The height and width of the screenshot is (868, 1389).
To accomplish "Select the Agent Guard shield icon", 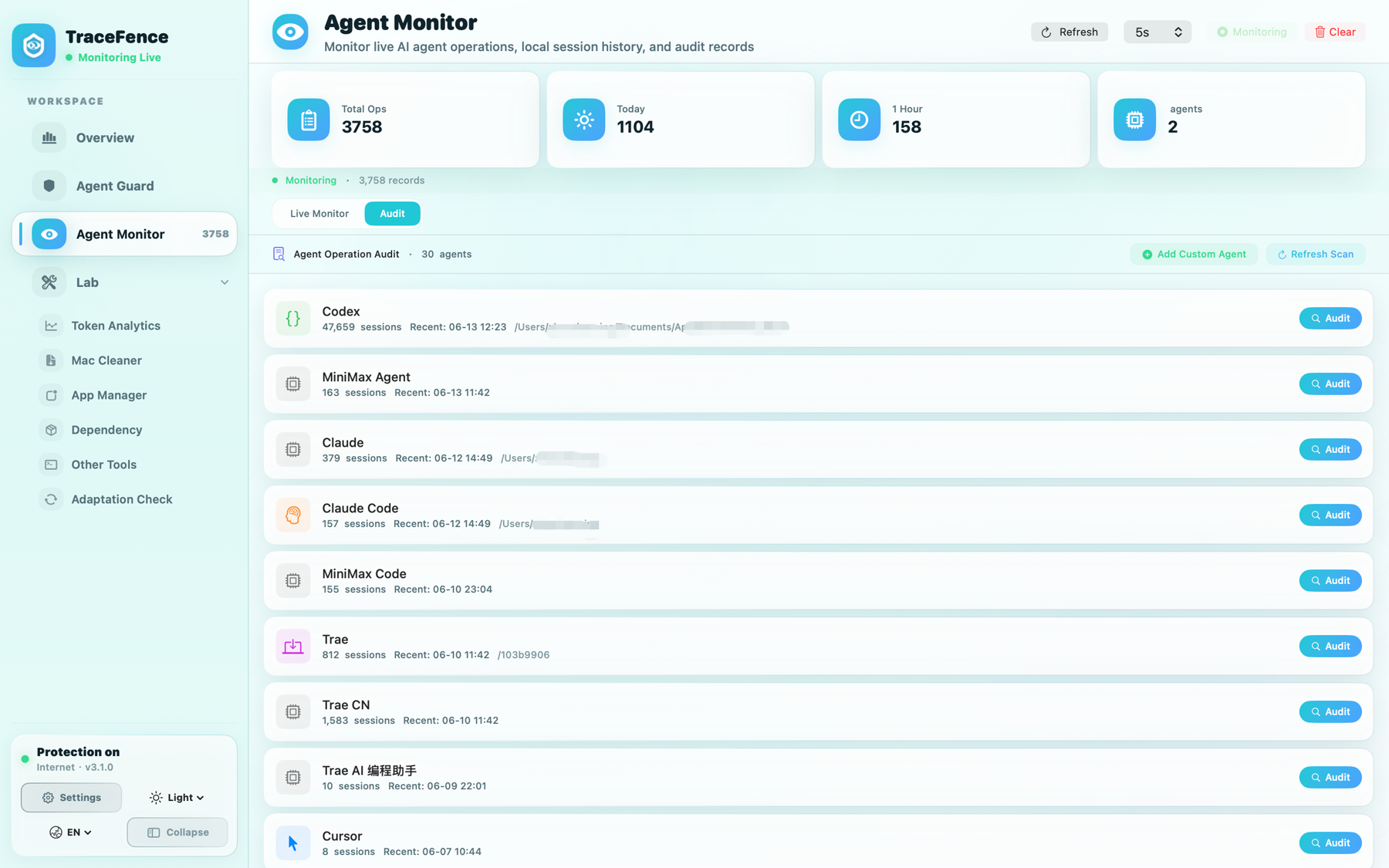I will click(x=49, y=186).
